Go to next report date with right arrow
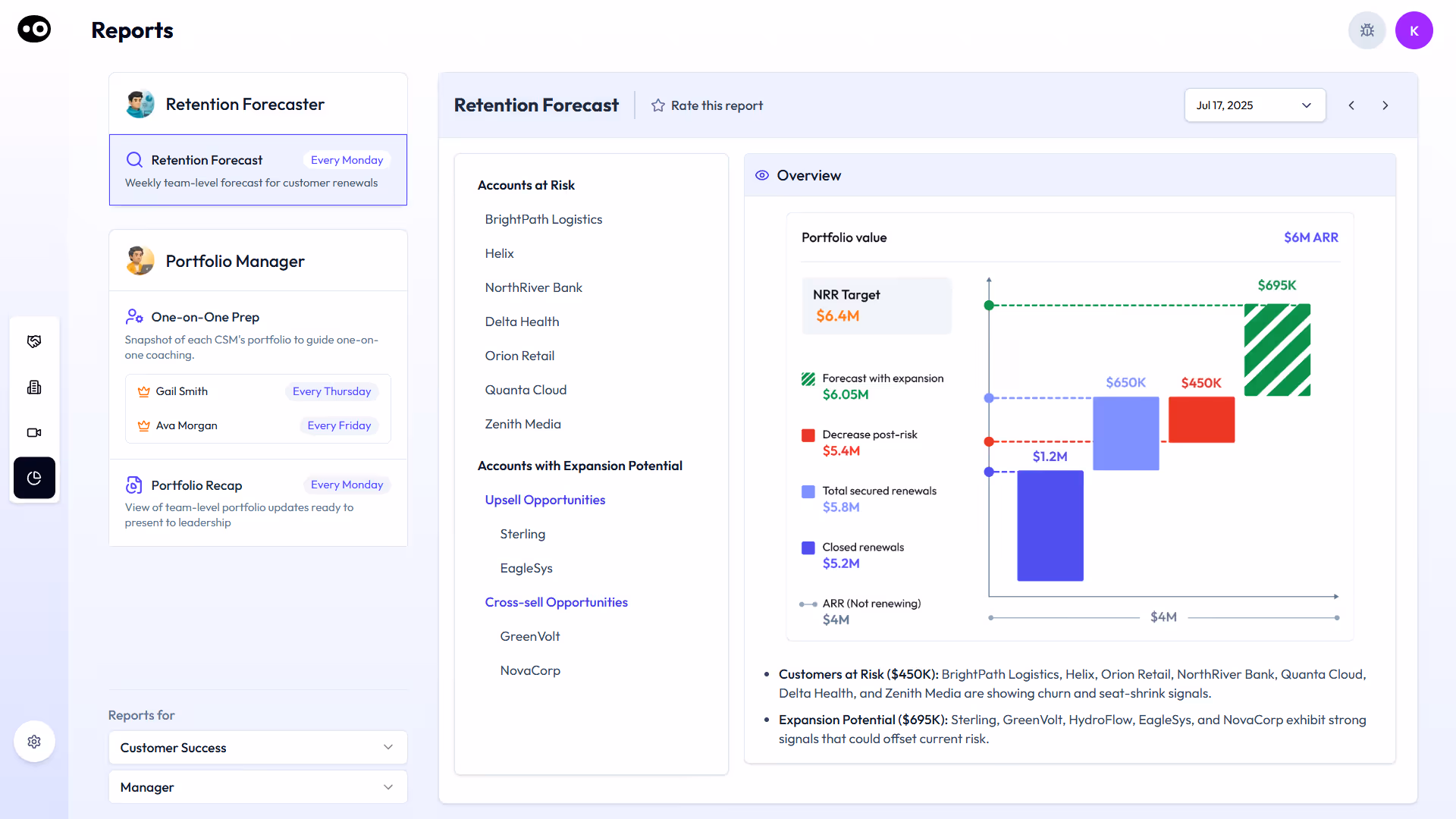Screen dimensions: 1456x819 [x=1385, y=105]
